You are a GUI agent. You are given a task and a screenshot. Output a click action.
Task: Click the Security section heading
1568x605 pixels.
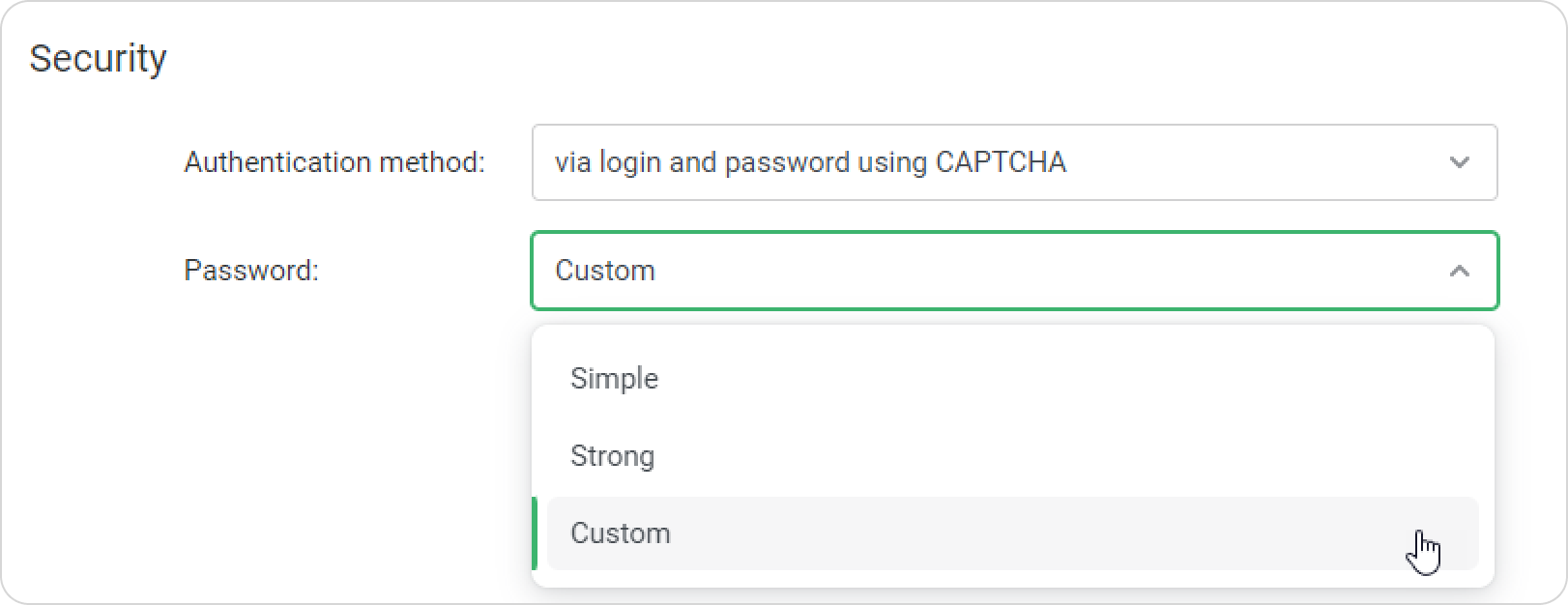tap(98, 59)
